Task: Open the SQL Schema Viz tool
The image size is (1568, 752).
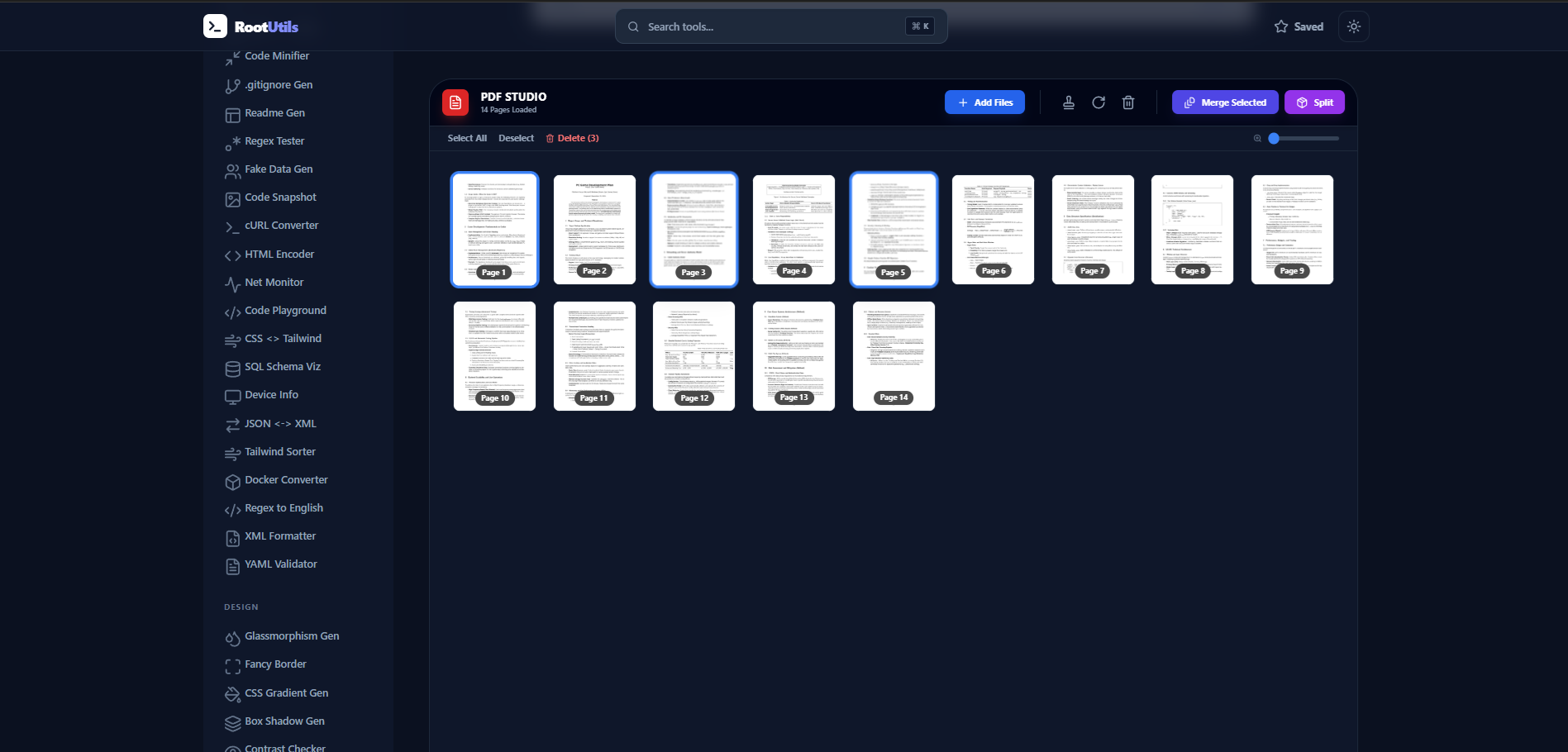Action: click(283, 366)
